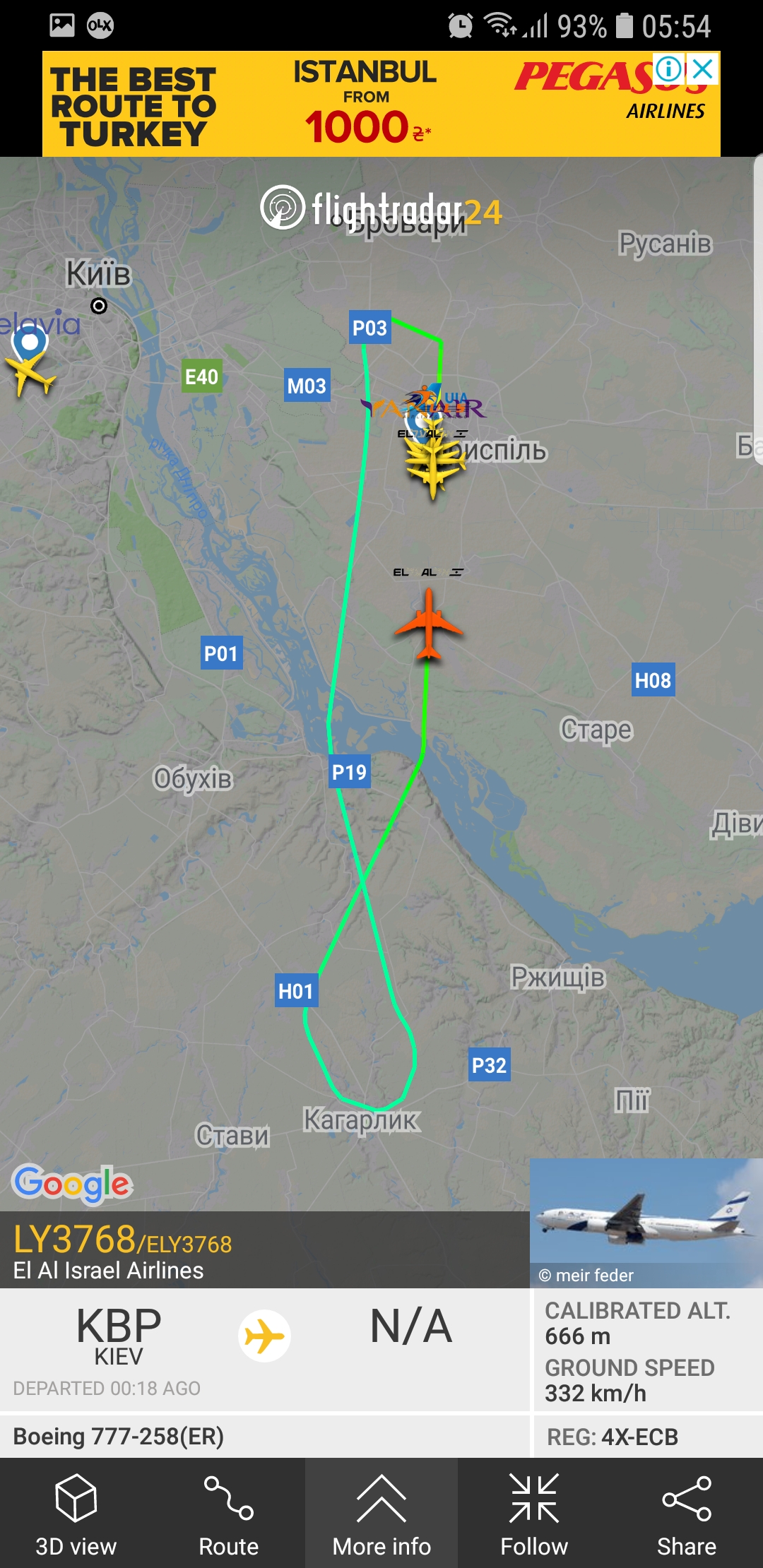
Task: Open the Pegasus Istanbul ad banner
Action: click(x=381, y=104)
